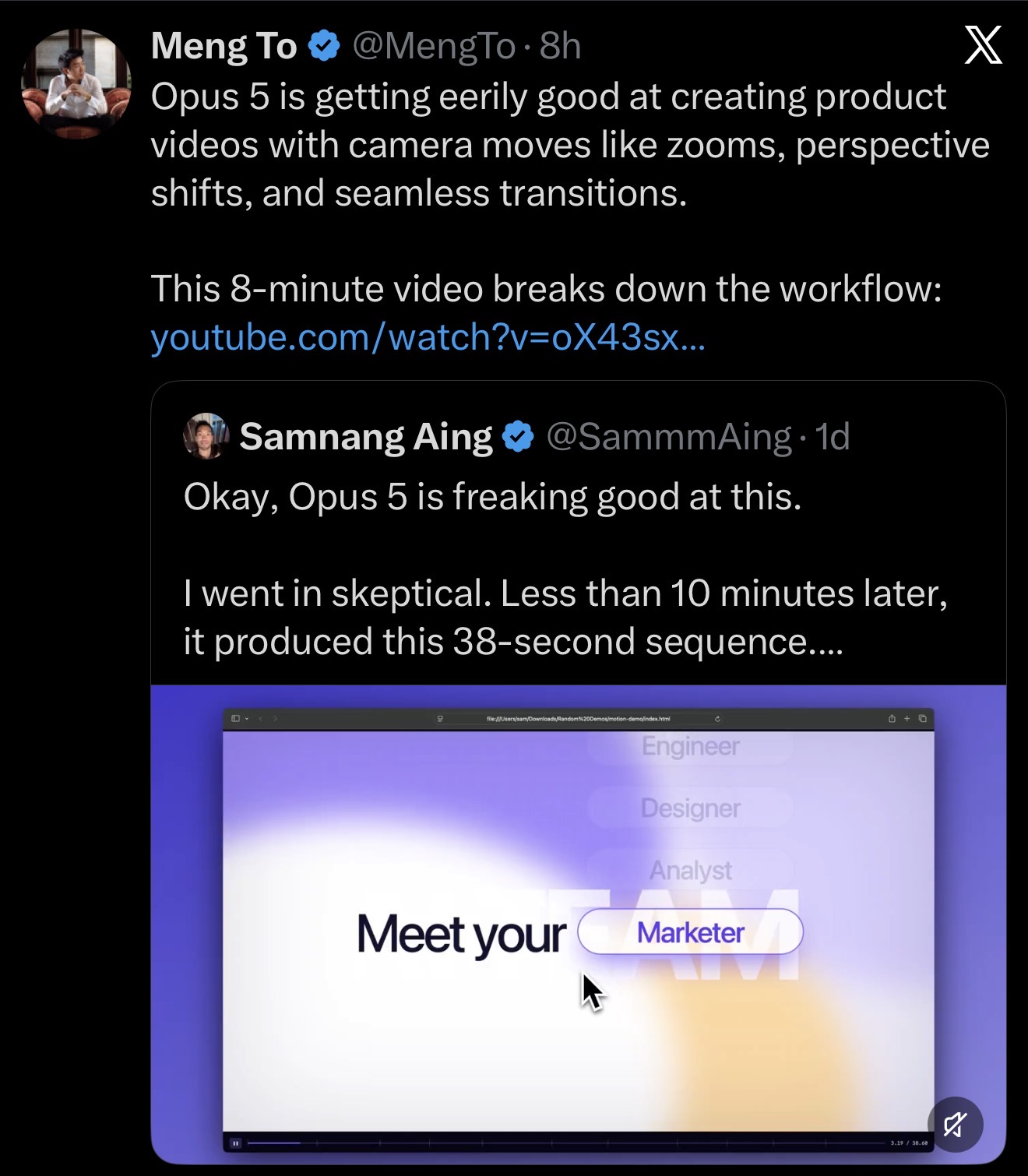Viewport: 1028px width, 1176px height.
Task: Click Meng To's verified badge
Action: point(324,45)
